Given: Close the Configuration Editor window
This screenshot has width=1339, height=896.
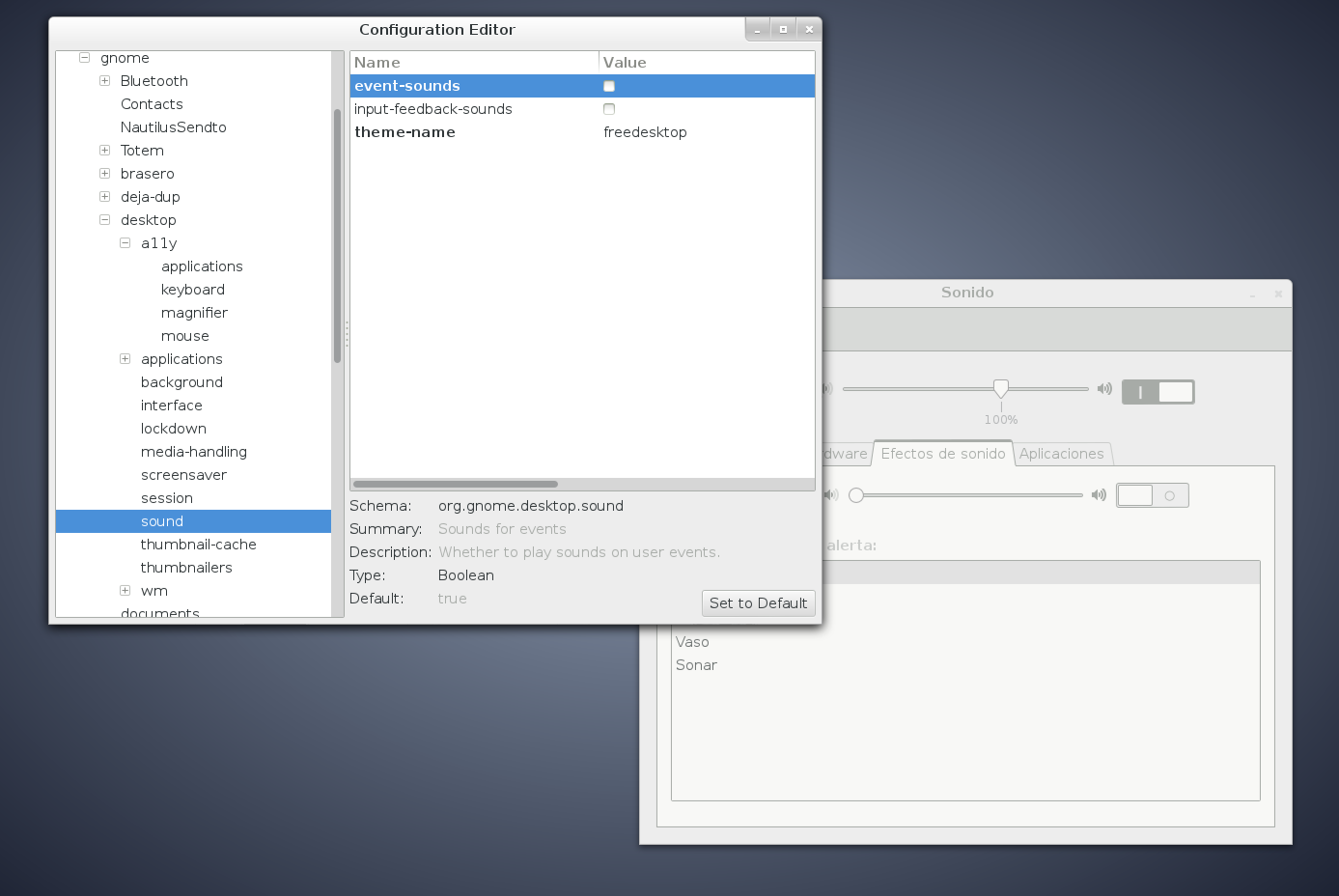Looking at the screenshot, I should pyautogui.click(x=809, y=29).
